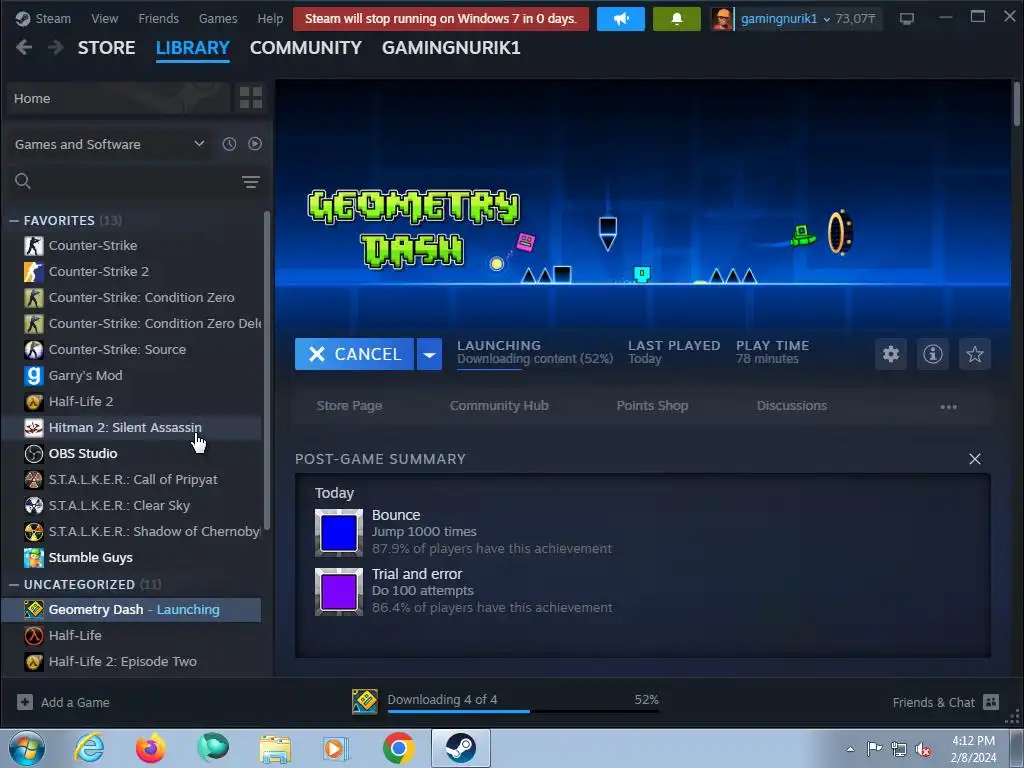The width and height of the screenshot is (1024, 768).
Task: Show more game links ellipsis menu
Action: pyautogui.click(x=948, y=406)
